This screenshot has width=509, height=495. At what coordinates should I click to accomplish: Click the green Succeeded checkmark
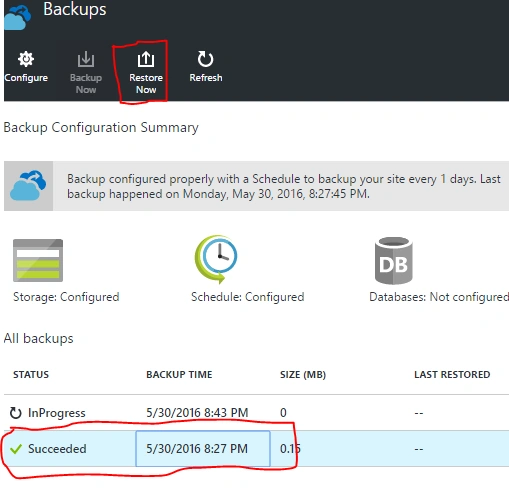pyautogui.click(x=16, y=449)
